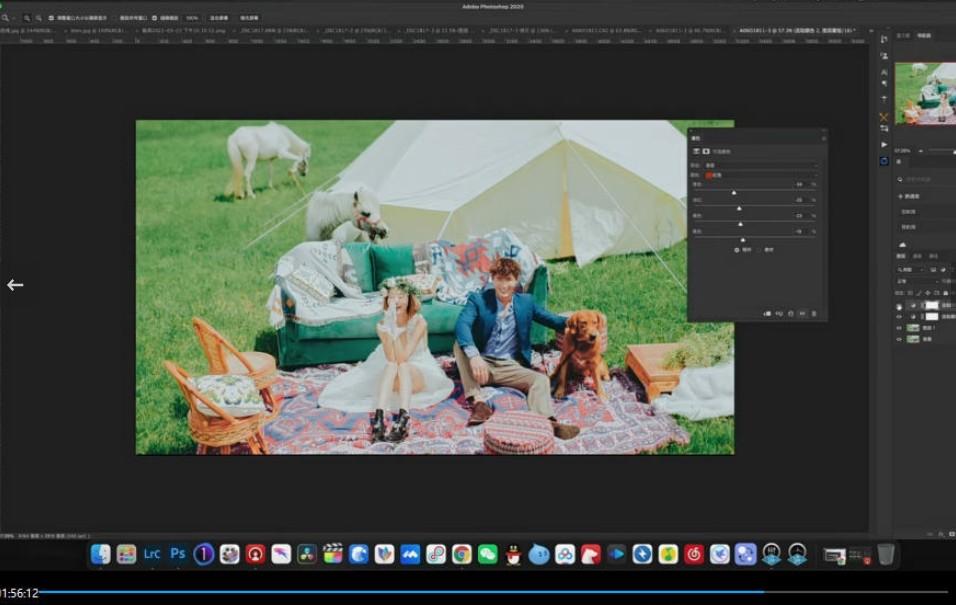956x605 pixels.
Task: Open Lightroom Classic from the Dock
Action: [x=152, y=554]
